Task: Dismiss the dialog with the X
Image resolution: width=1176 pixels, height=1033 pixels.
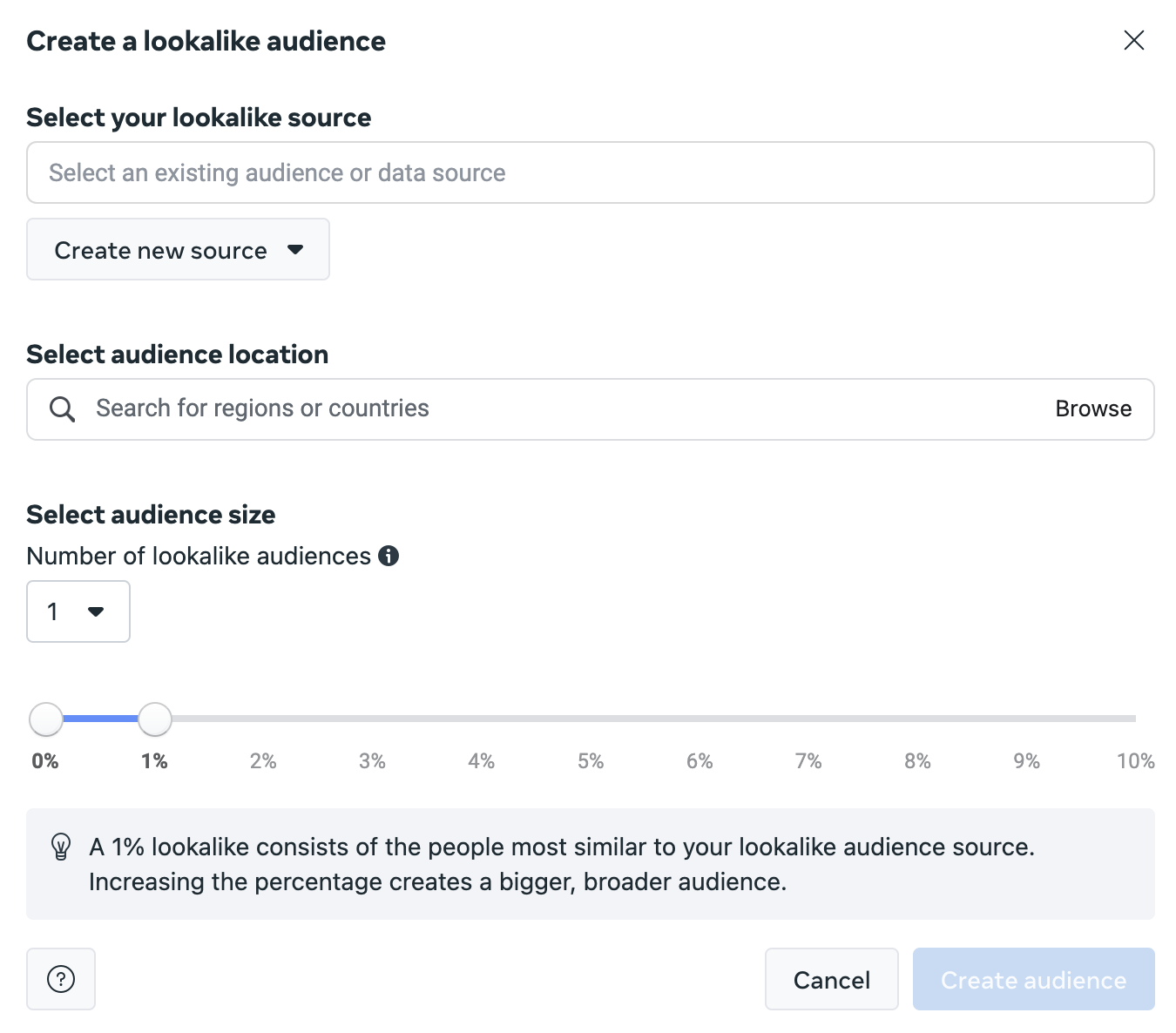Action: click(x=1133, y=40)
